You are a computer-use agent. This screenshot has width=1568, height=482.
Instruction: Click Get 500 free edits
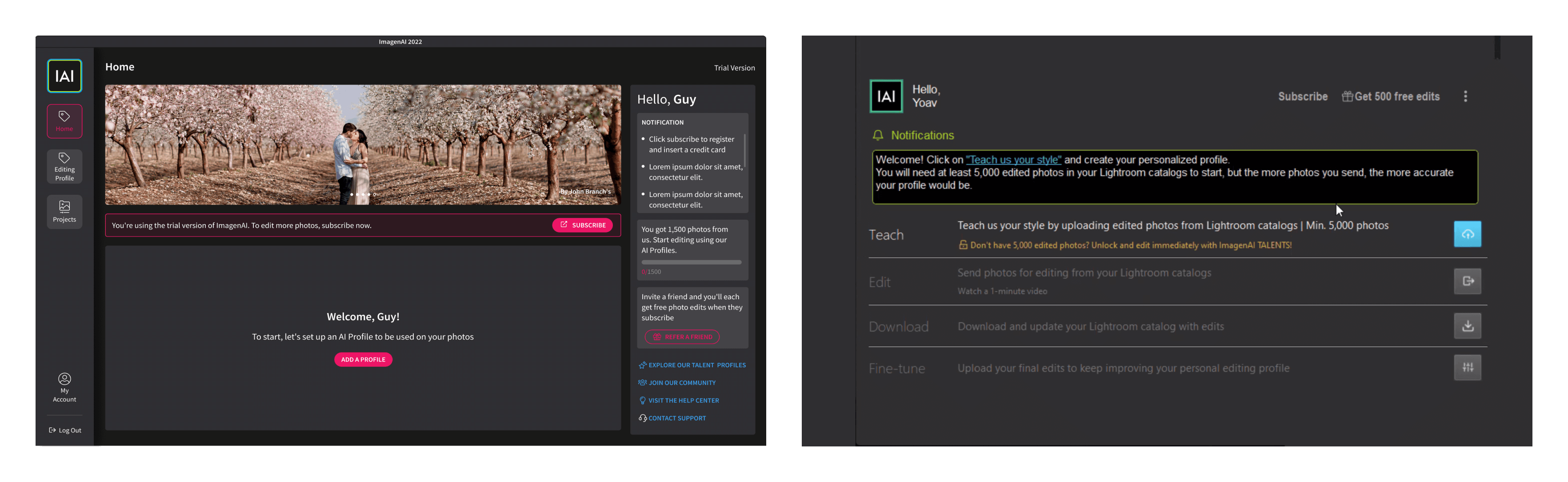(1391, 96)
